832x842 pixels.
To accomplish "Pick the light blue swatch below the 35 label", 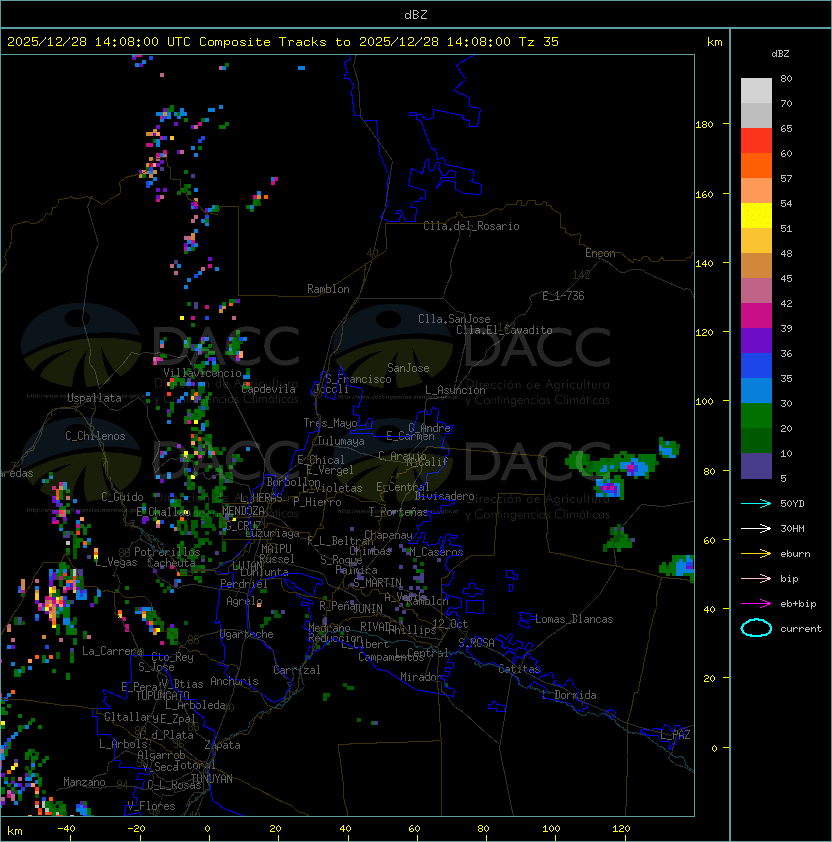I will pyautogui.click(x=756, y=390).
